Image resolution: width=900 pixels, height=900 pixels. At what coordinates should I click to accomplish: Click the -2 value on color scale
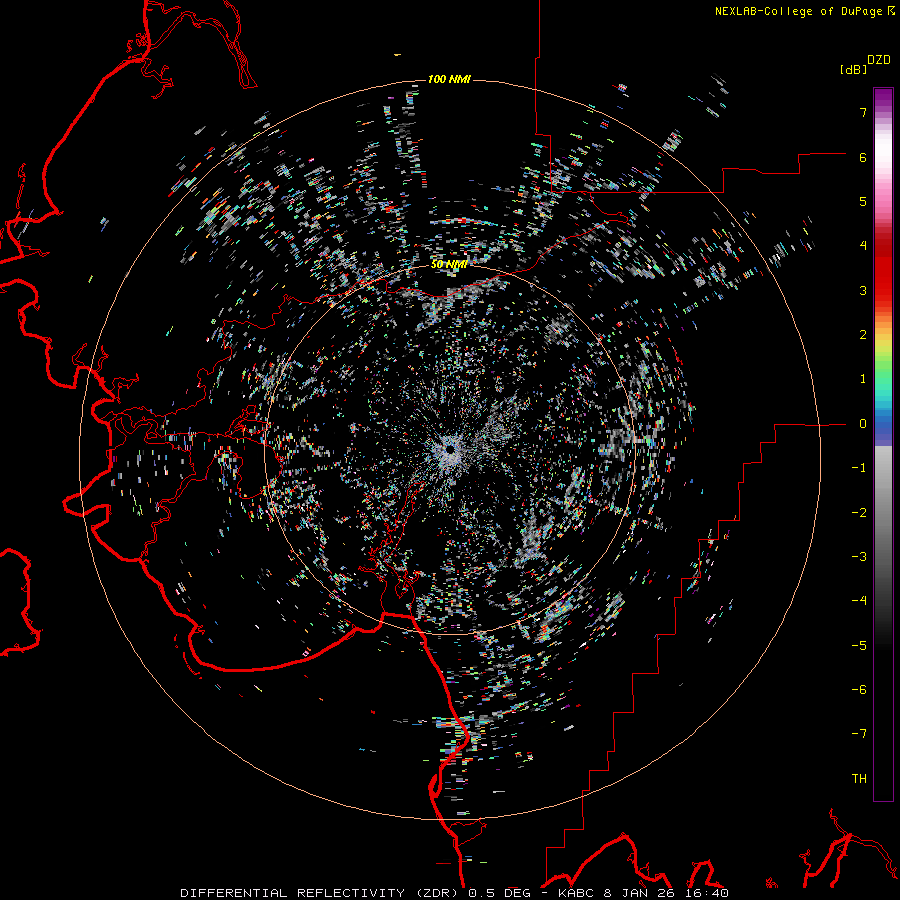point(859,513)
